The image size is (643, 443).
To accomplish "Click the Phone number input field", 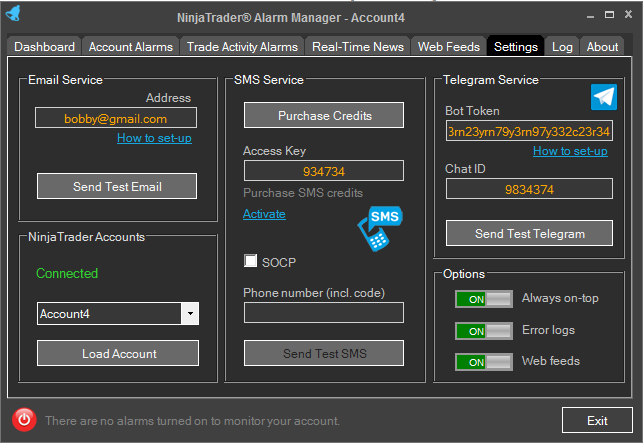I will coord(324,313).
